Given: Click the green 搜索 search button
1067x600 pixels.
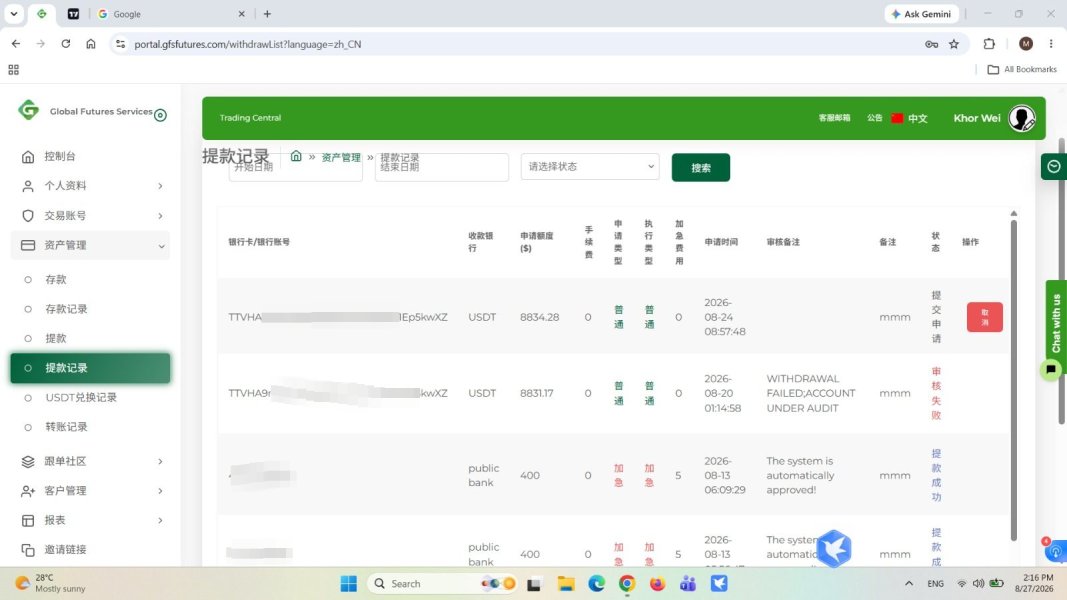Looking at the screenshot, I should point(700,167).
